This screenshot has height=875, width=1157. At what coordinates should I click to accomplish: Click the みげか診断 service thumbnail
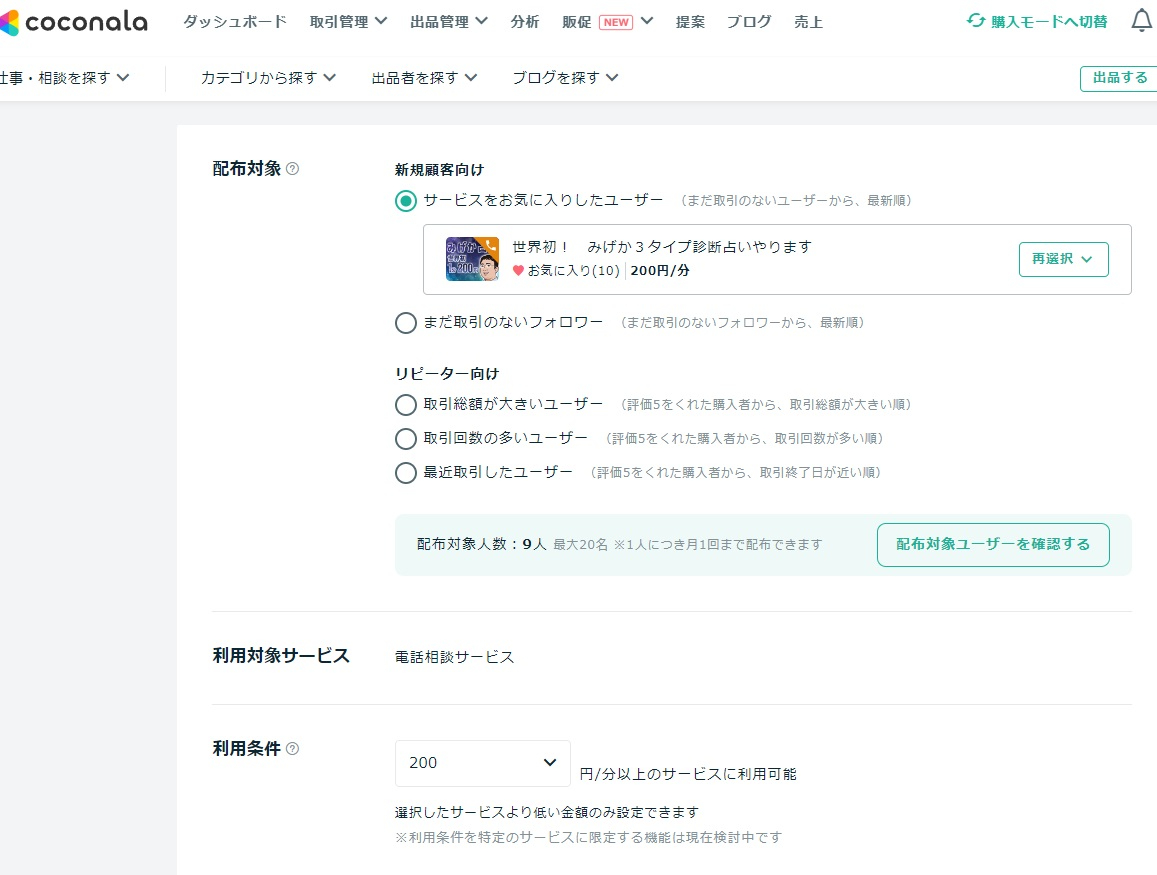(472, 259)
